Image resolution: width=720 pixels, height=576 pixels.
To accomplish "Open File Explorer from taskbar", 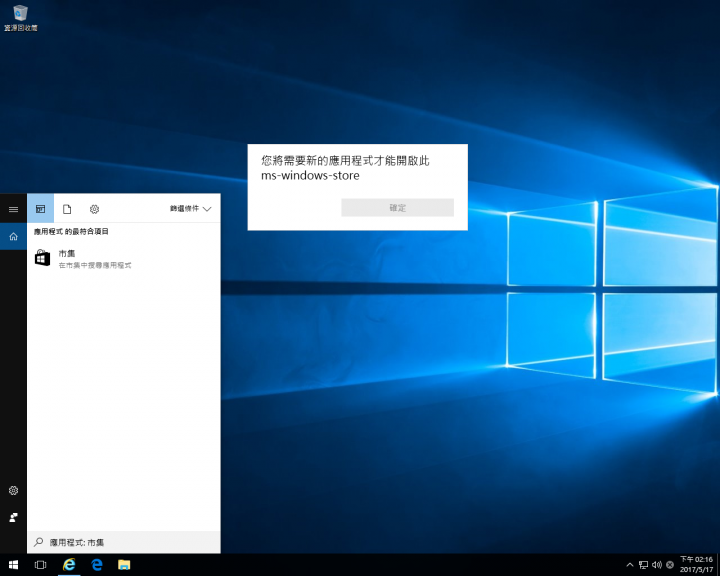I will pos(124,565).
